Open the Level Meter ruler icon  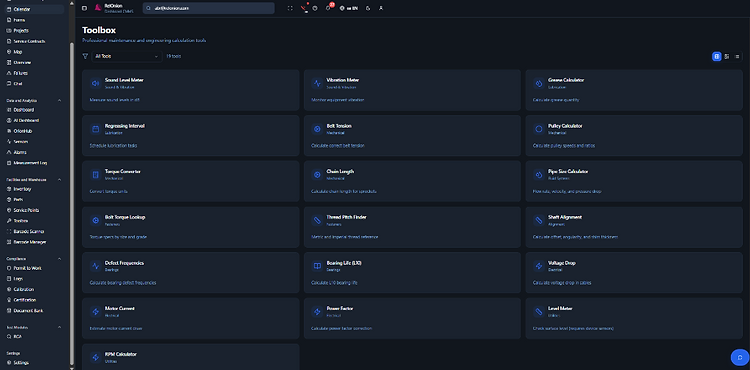539,312
